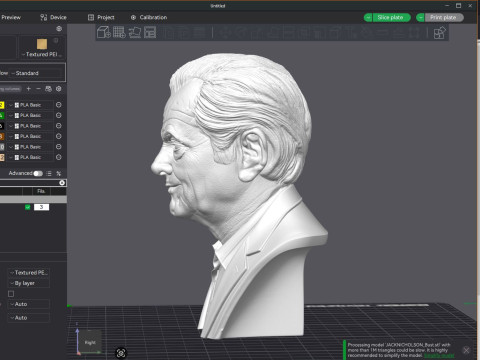Toggle the Advanced settings switch
Image resolution: width=480 pixels, height=360 pixels.
[38, 173]
